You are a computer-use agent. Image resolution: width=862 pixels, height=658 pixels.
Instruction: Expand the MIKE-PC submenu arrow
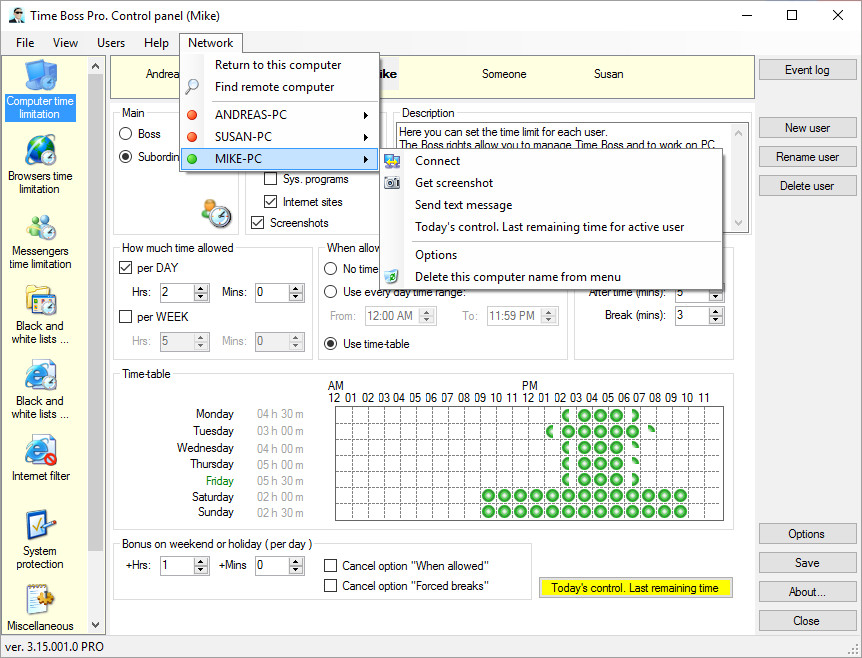tap(366, 159)
